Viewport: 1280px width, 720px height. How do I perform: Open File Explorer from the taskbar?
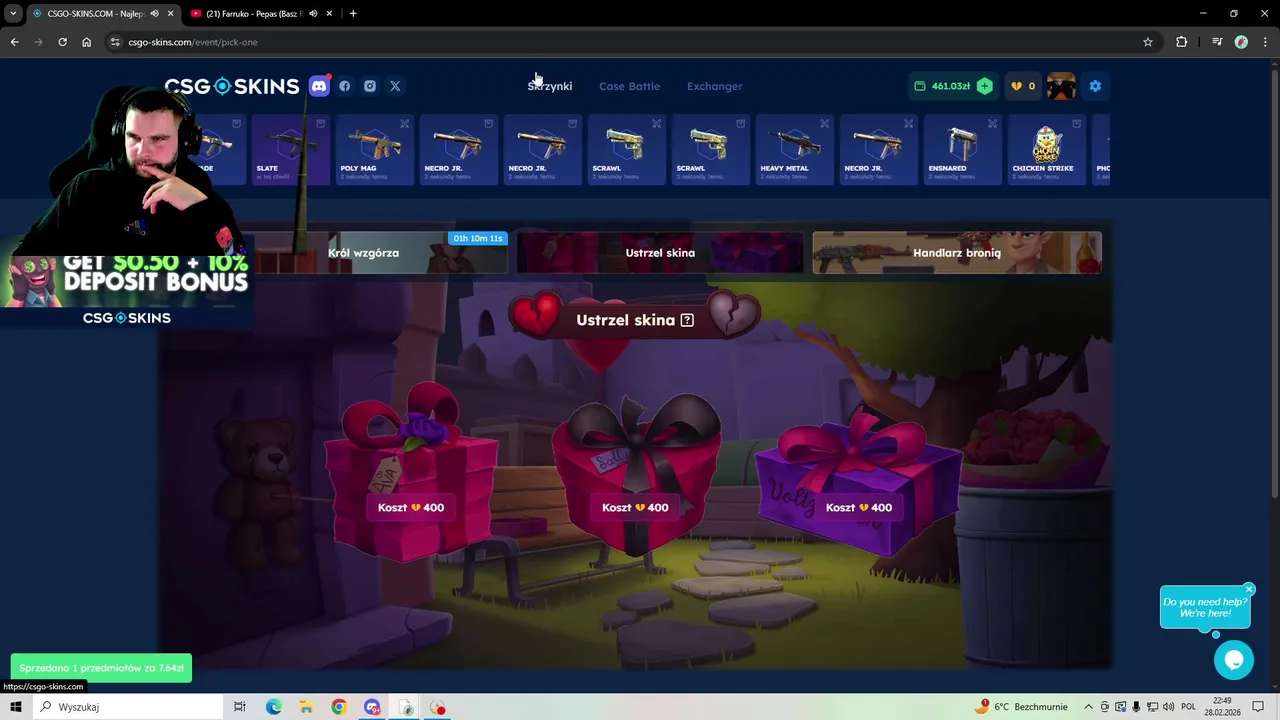[x=306, y=707]
